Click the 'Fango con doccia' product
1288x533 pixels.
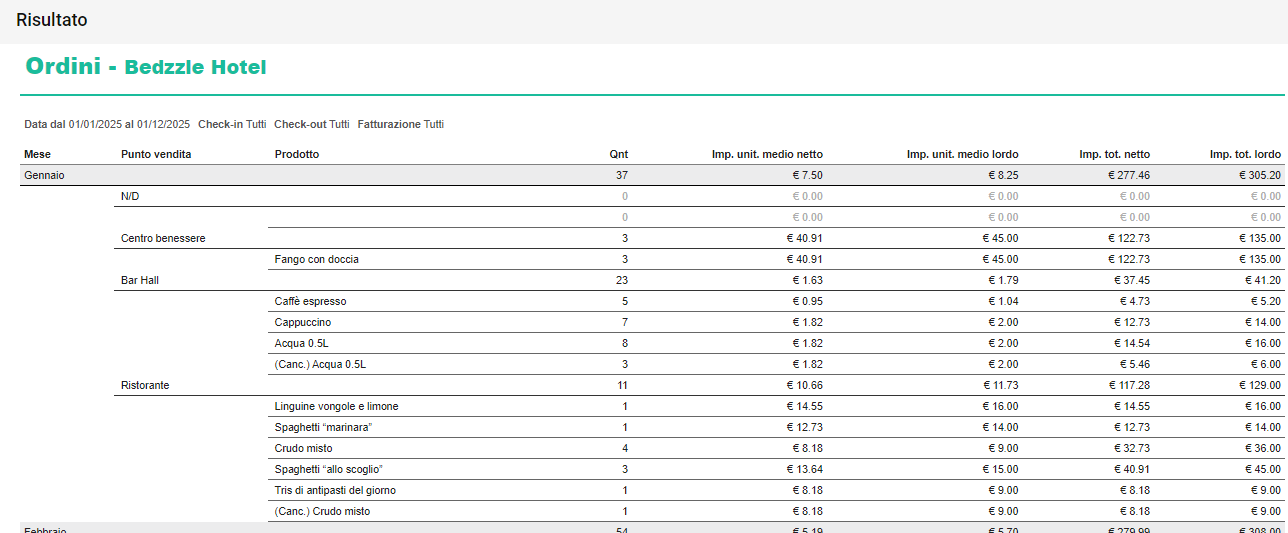(316, 259)
